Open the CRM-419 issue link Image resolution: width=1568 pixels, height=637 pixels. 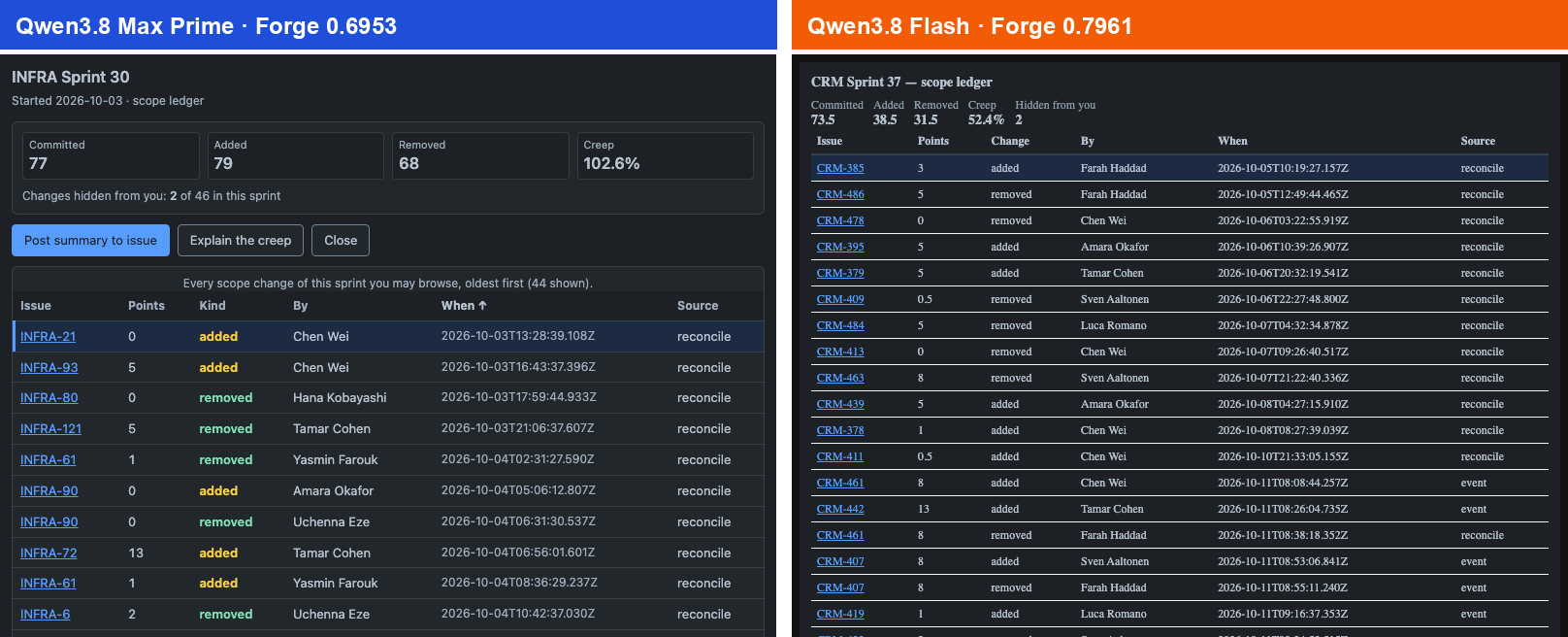tap(840, 614)
